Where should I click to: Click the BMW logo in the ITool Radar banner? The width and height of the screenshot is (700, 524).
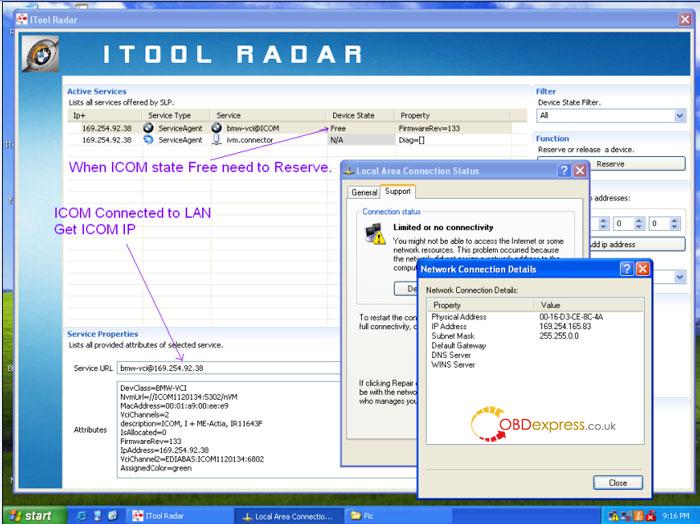click(40, 54)
